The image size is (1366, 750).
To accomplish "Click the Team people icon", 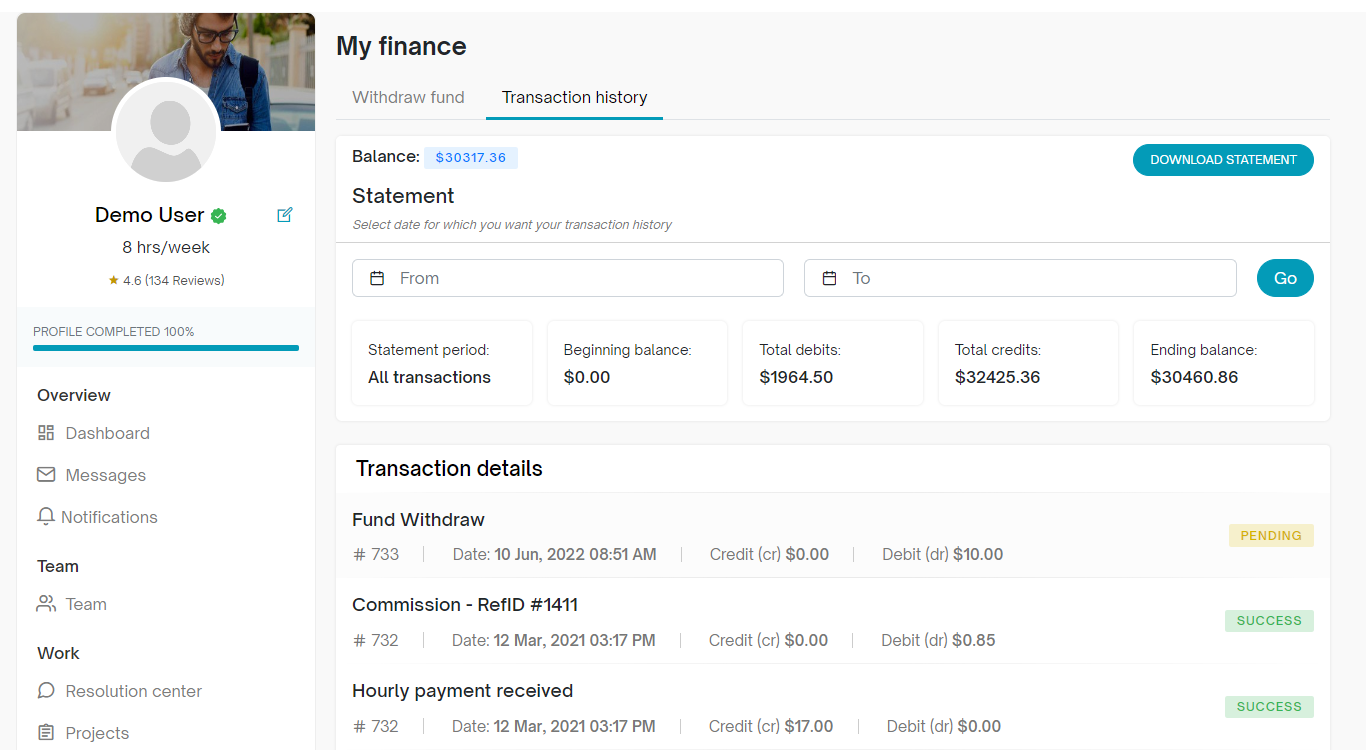I will click(x=46, y=604).
